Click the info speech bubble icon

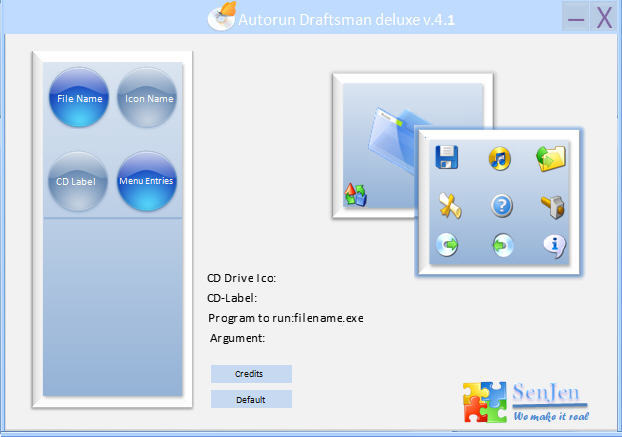(553, 246)
